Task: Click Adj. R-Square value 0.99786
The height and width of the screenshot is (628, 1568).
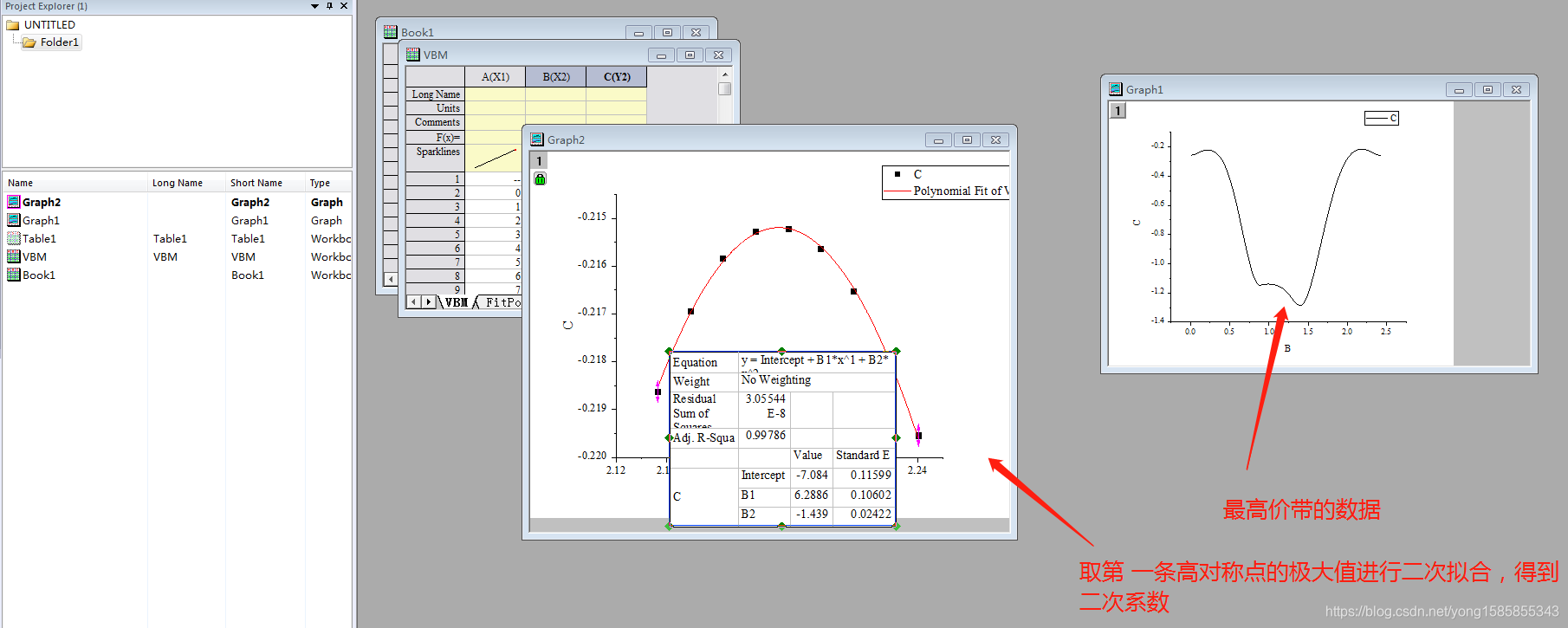Action: tap(766, 436)
